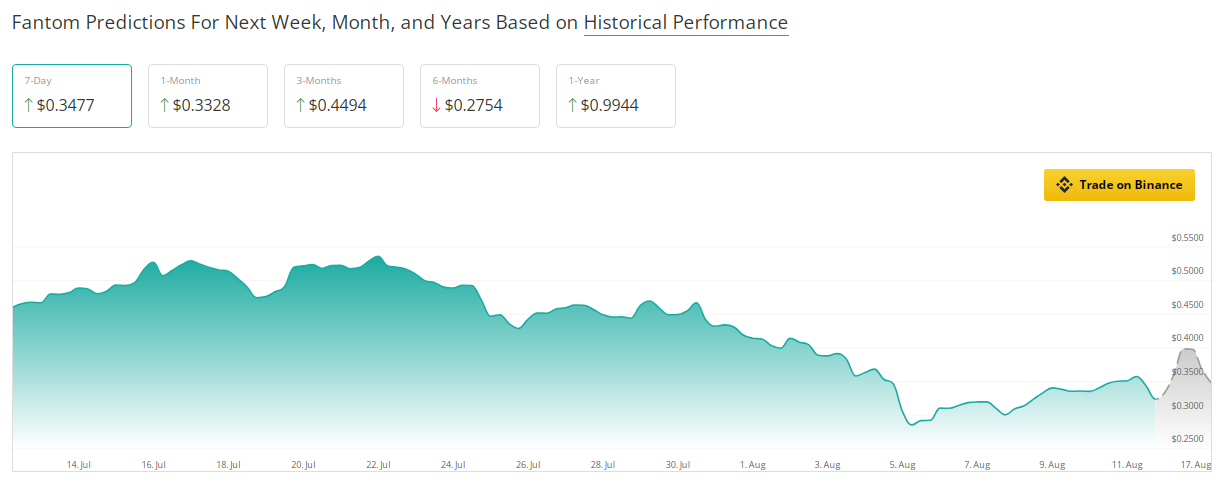
Task: Click the 17. Aug date label on the axis
Action: coord(1196,465)
